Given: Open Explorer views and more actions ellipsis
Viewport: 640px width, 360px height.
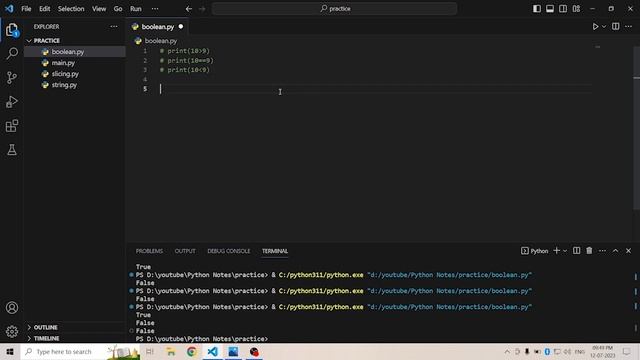Looking at the screenshot, I should (114, 27).
